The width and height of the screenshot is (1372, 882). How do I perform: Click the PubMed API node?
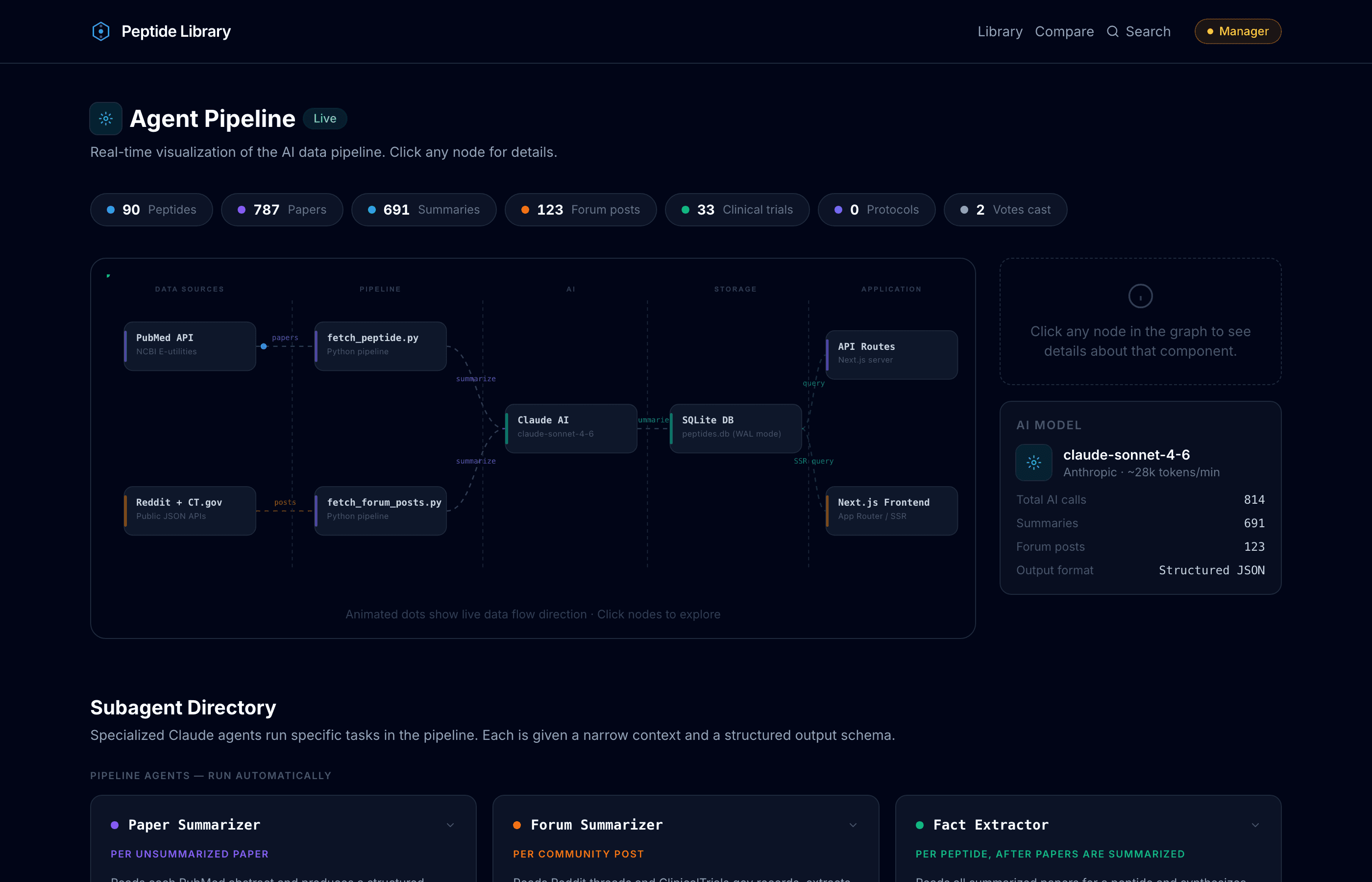pos(190,346)
